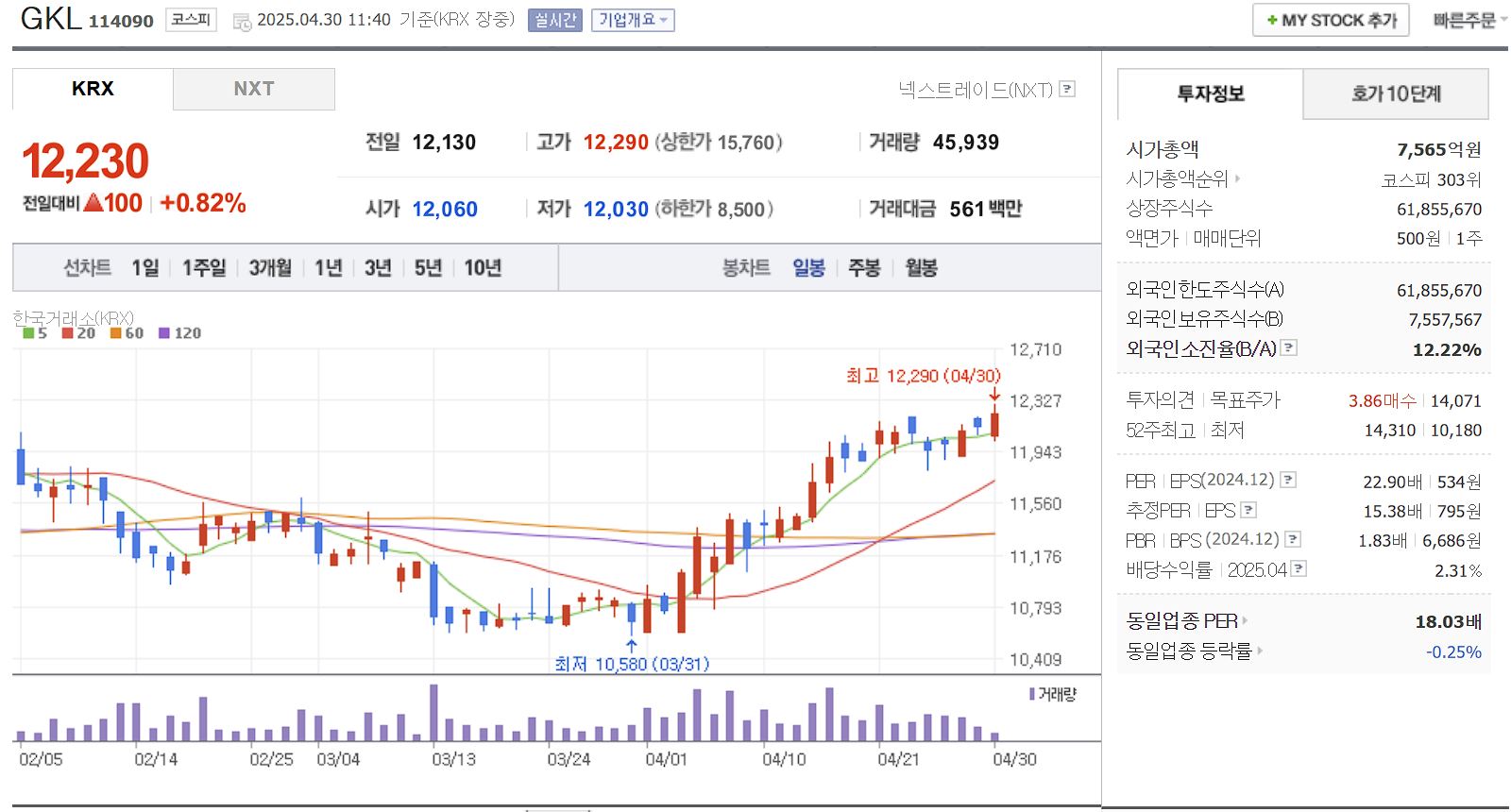Viewport: 1511px width, 812px height.
Task: Open help icon next to 추정PER EPS
Action: [x=1248, y=510]
